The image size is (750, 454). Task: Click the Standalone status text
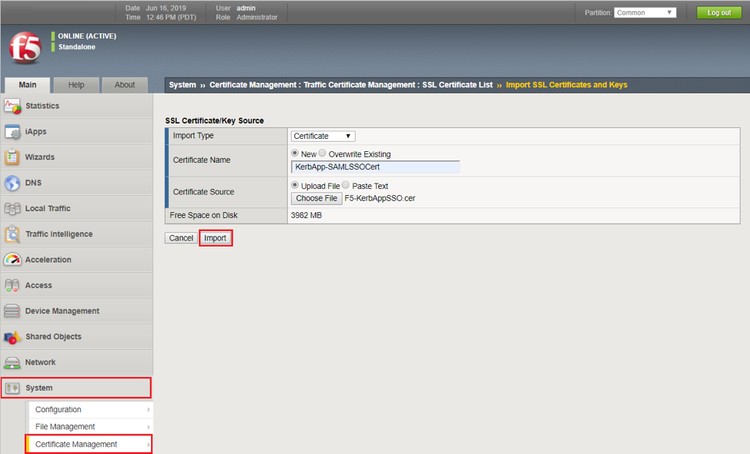(x=77, y=47)
